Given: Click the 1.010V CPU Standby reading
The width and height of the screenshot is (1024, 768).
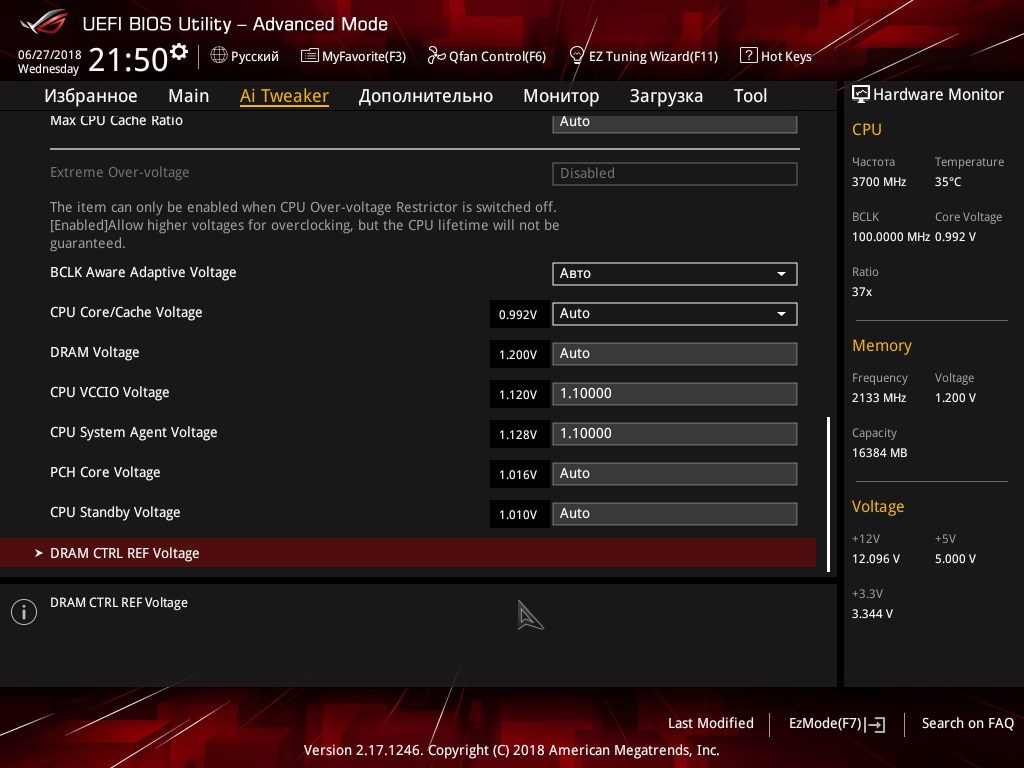Looking at the screenshot, I should tap(519, 515).
